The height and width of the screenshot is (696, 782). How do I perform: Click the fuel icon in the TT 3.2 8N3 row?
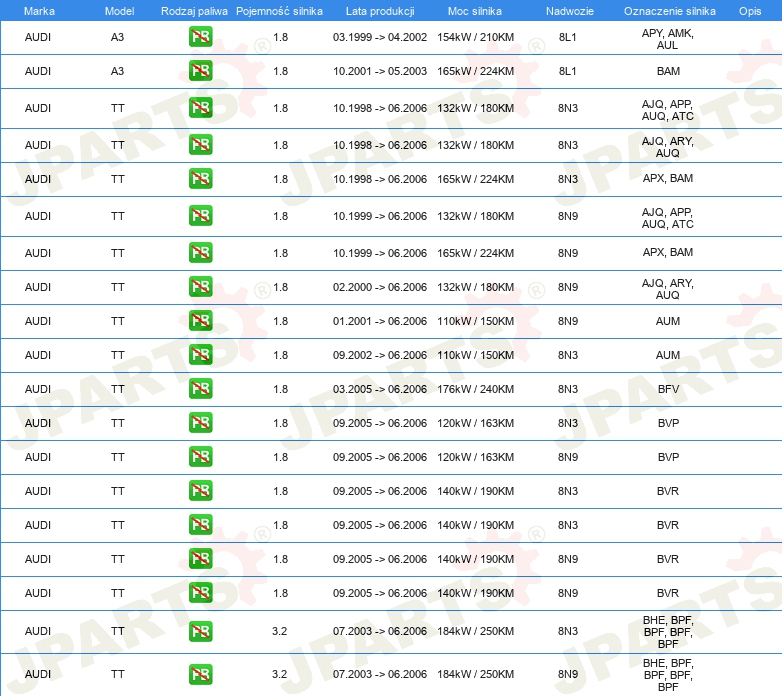tap(200, 631)
